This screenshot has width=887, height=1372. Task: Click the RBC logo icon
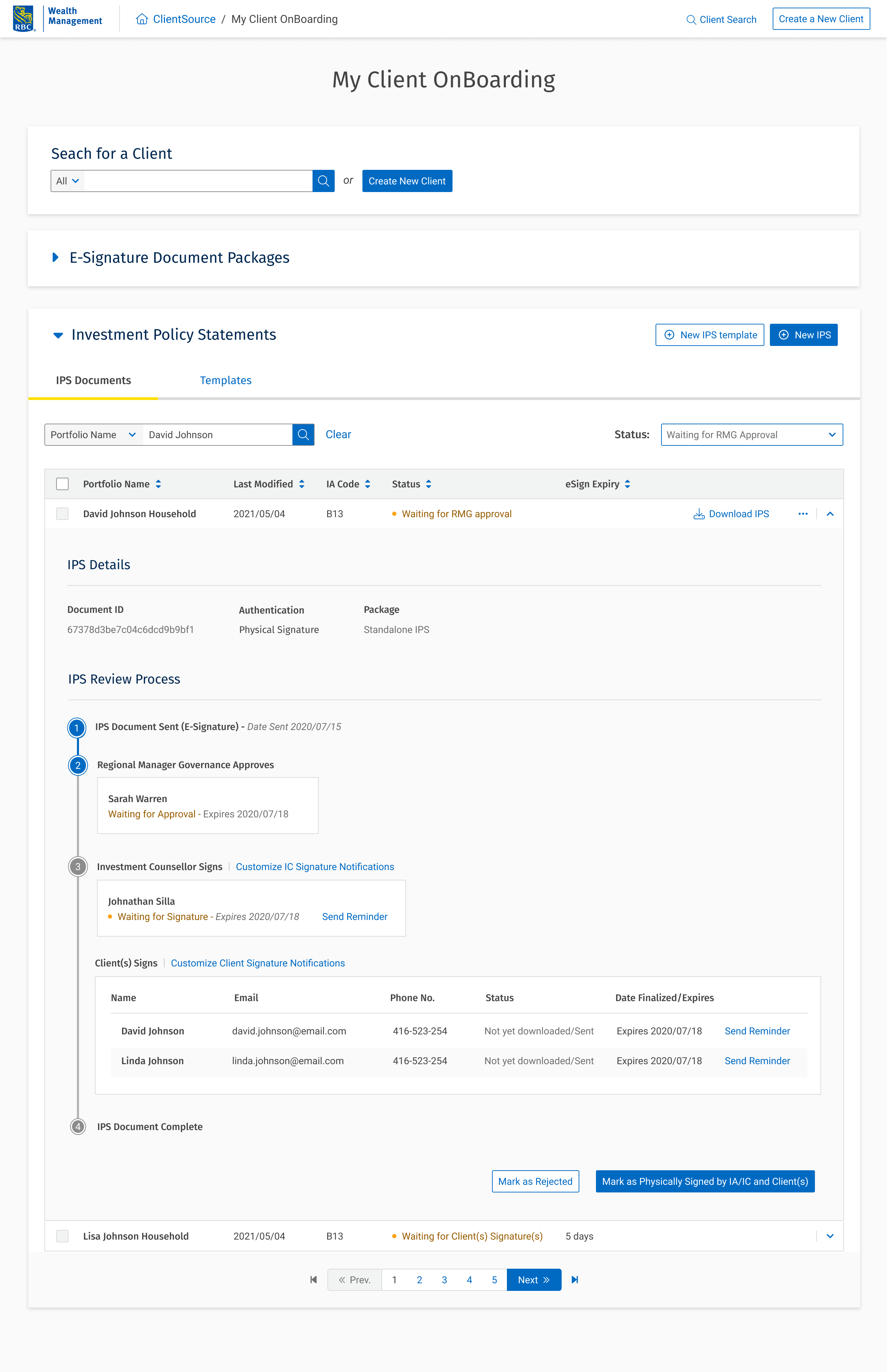pos(24,18)
